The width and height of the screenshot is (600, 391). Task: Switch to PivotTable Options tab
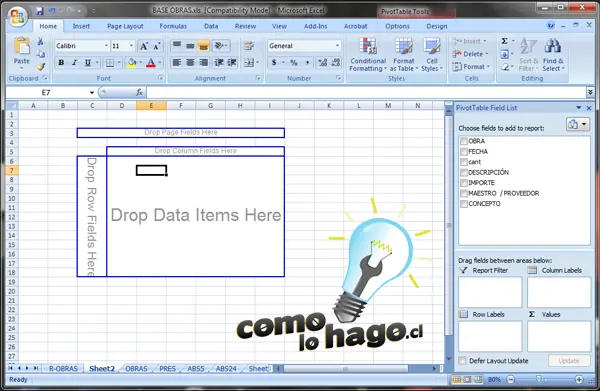pos(397,26)
